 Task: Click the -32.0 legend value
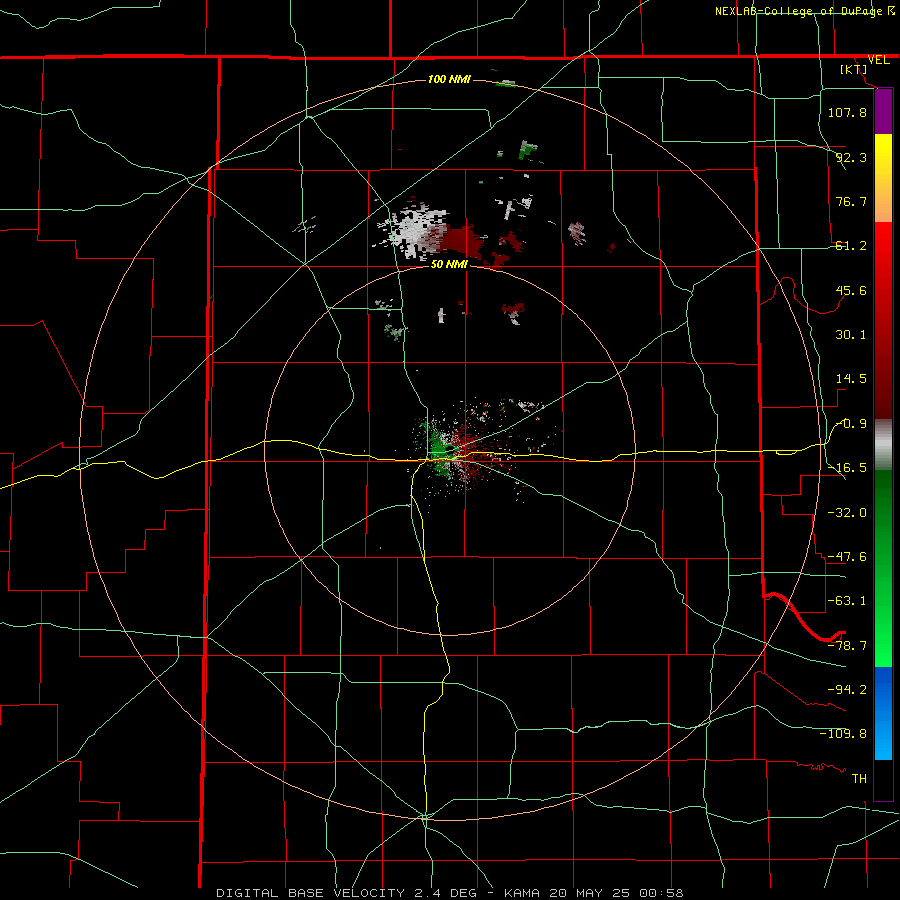click(847, 513)
